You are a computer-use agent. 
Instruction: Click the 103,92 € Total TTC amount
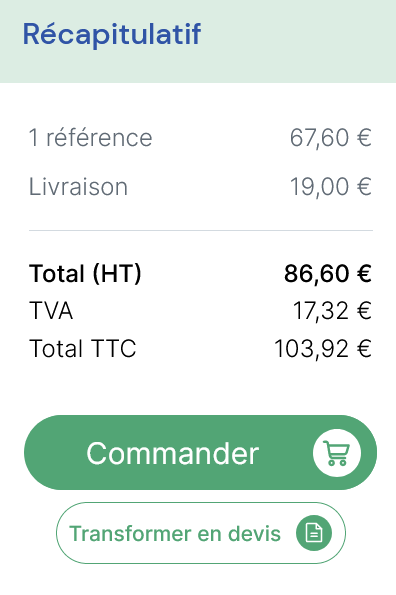coord(323,348)
